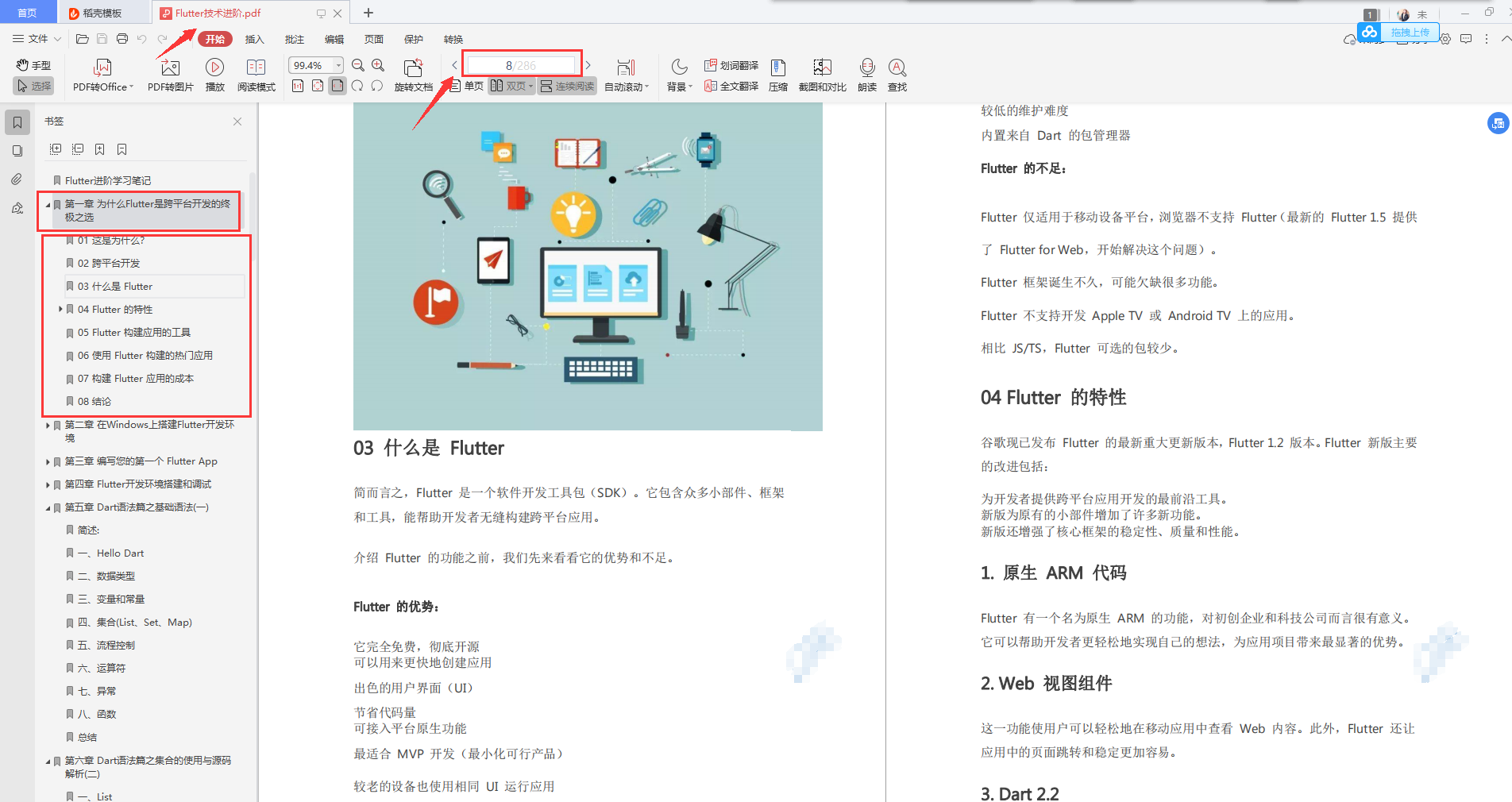The width and height of the screenshot is (1512, 802).
Task: Open a new tab with plus button
Action: (368, 13)
